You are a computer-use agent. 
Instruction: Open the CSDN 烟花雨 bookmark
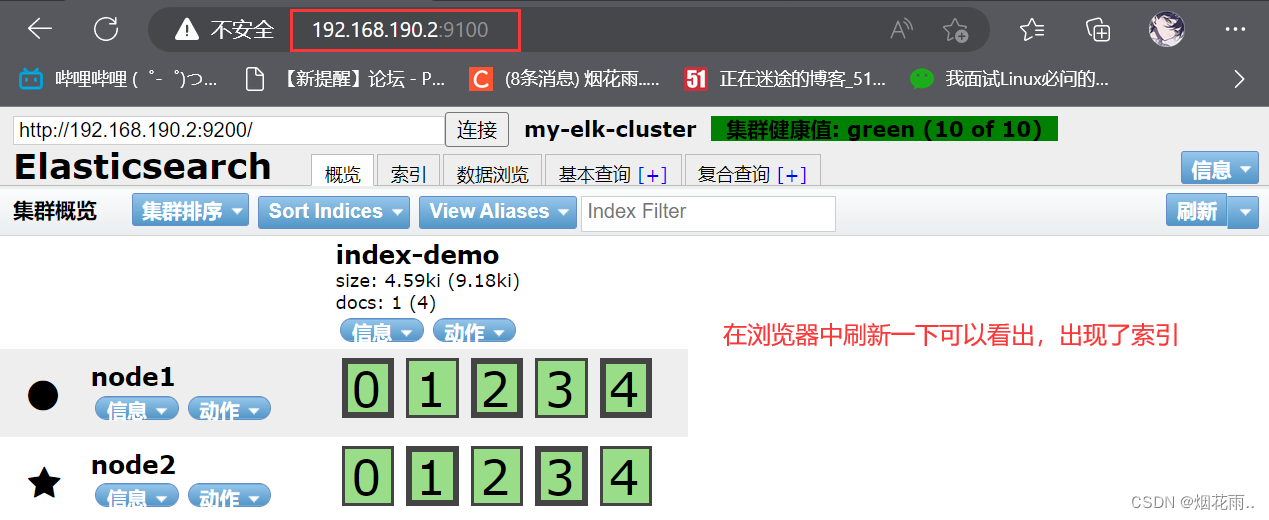point(565,79)
